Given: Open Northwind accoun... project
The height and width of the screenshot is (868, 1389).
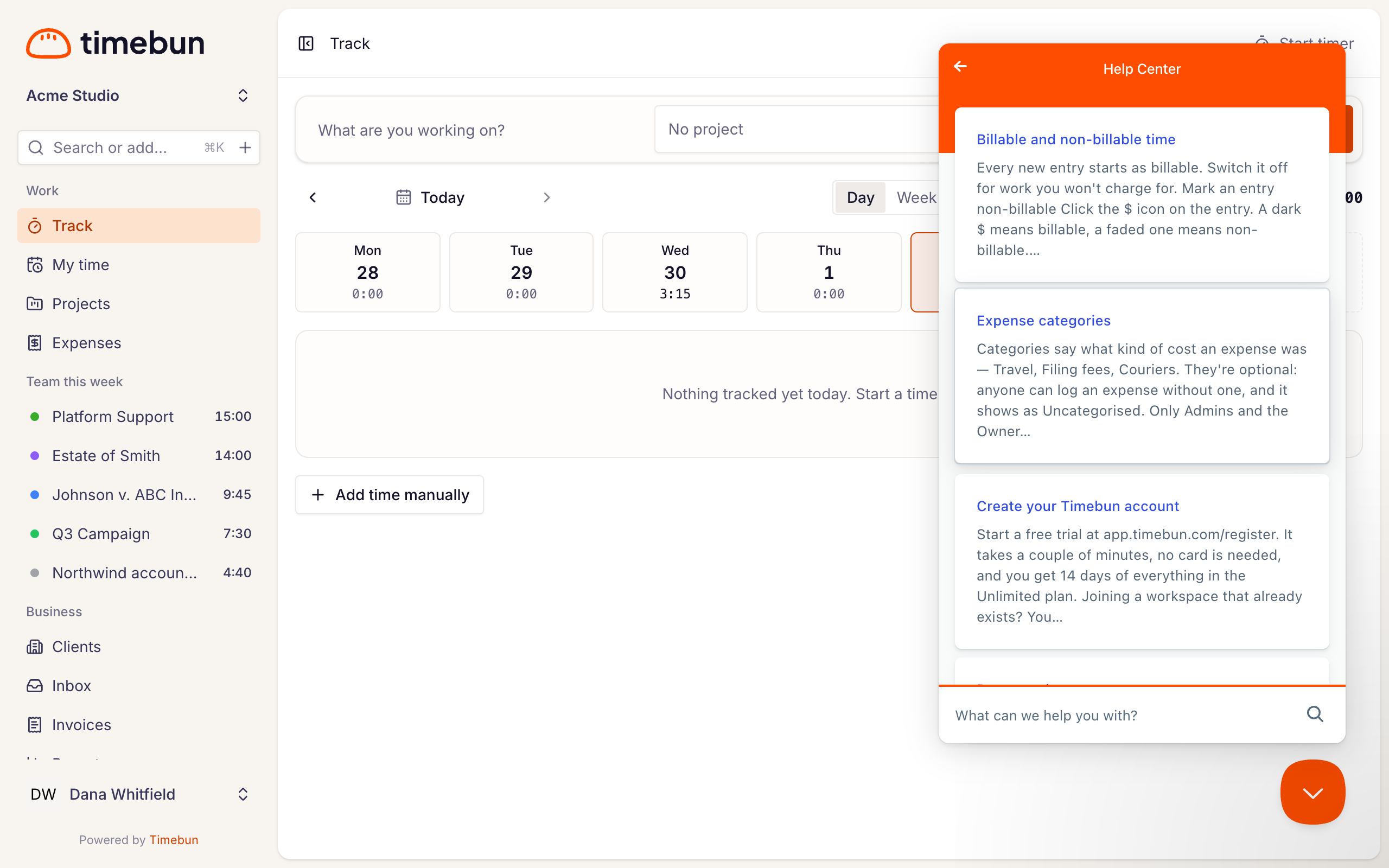Looking at the screenshot, I should point(139,572).
